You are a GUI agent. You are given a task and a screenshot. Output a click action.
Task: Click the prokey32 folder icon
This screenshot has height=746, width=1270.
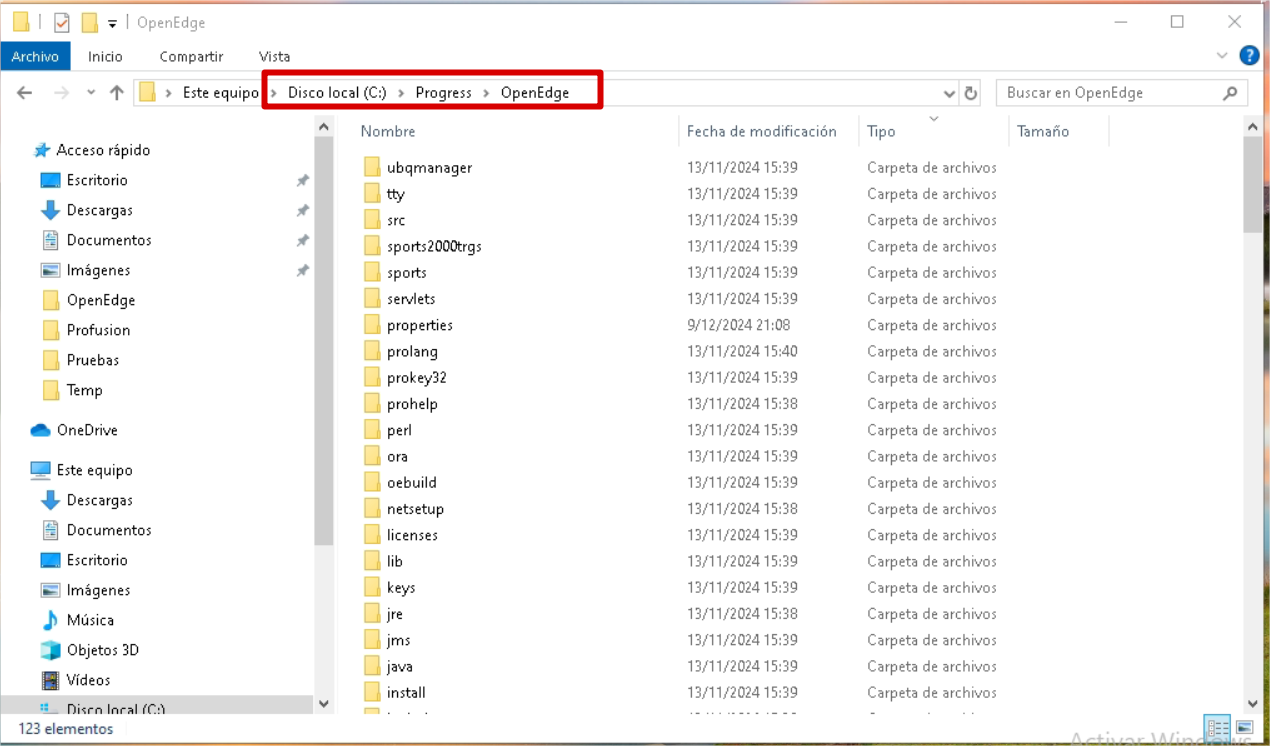[372, 377]
